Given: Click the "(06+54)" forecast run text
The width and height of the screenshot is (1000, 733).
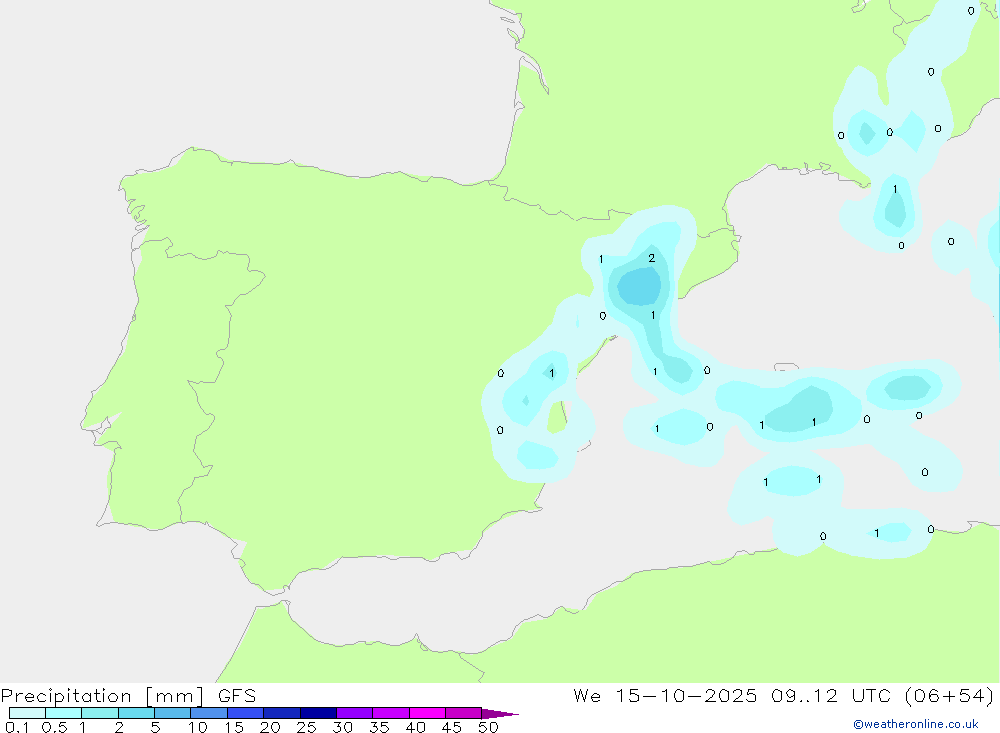Looking at the screenshot, I should coord(949,695).
